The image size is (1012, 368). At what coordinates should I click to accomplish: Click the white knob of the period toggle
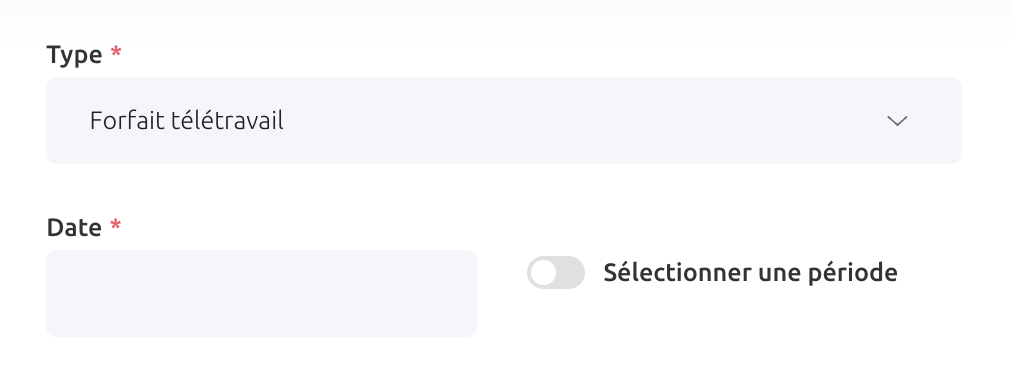[544, 272]
